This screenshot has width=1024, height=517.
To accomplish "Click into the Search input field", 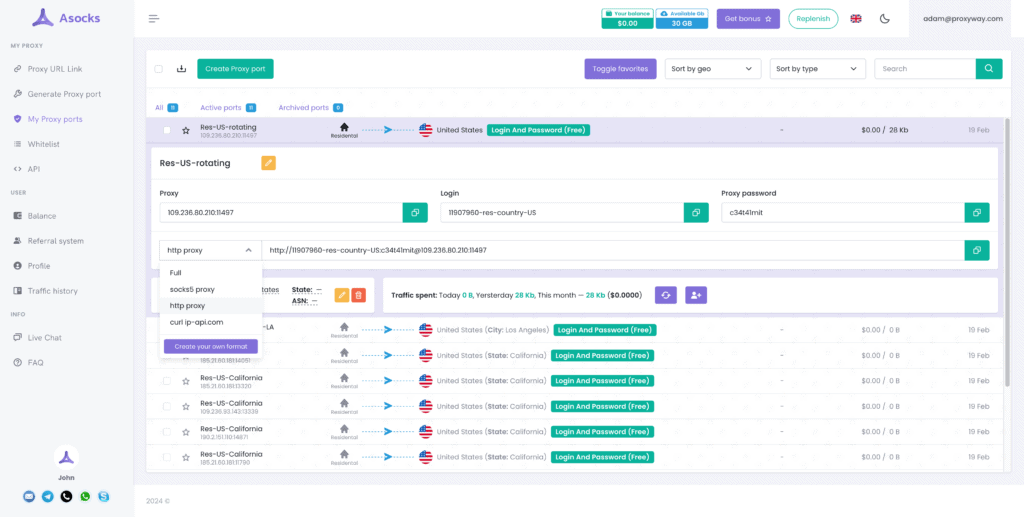I will tap(924, 69).
